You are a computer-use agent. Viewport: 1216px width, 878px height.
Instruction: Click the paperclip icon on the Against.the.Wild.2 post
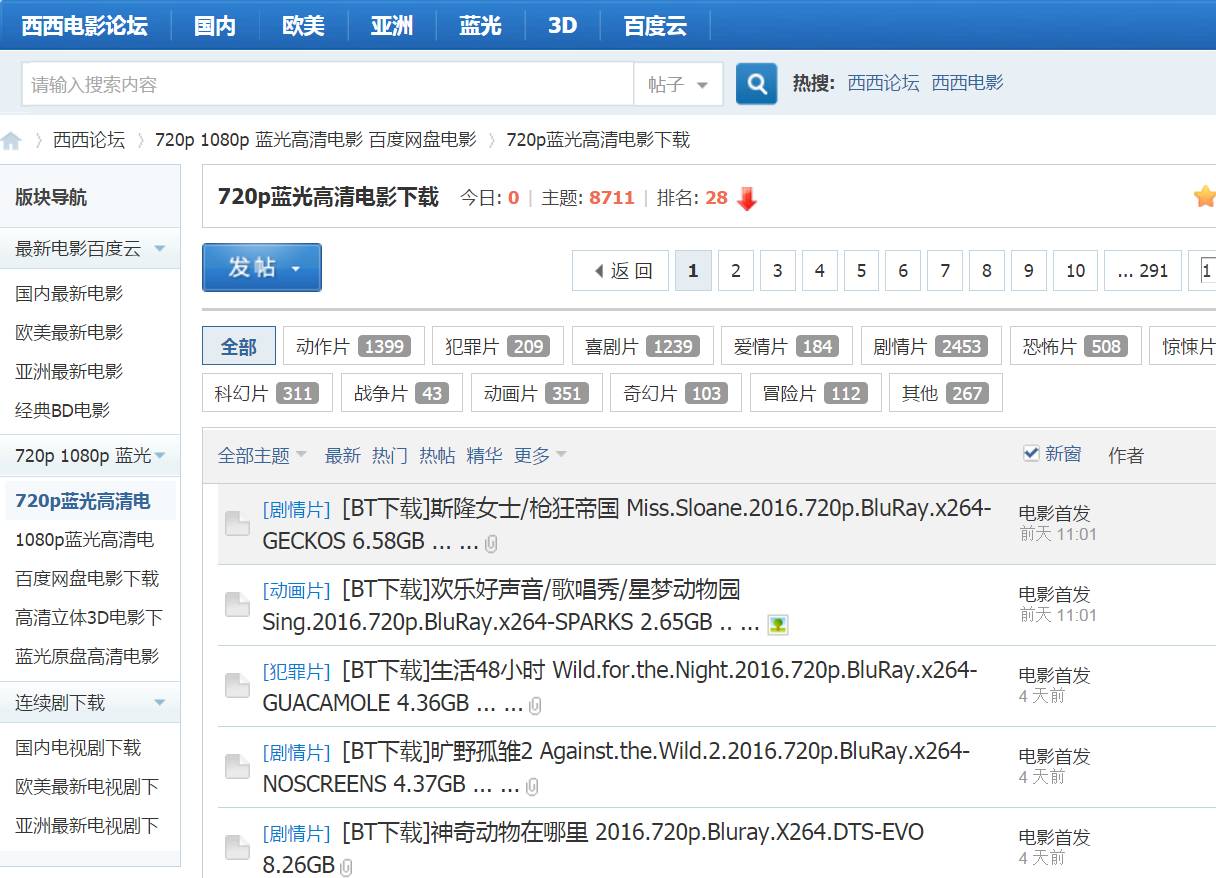pyautogui.click(x=530, y=787)
